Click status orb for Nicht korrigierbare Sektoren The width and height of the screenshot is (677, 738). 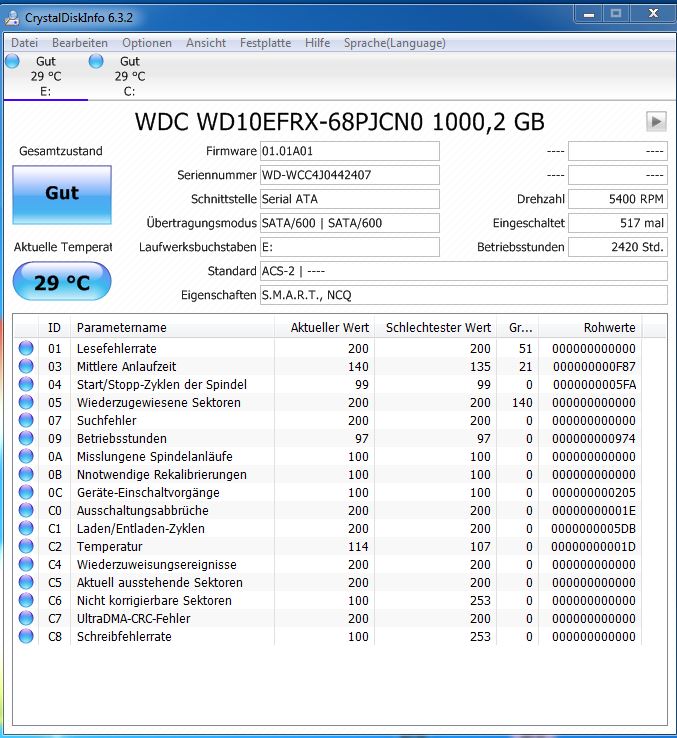point(26,600)
